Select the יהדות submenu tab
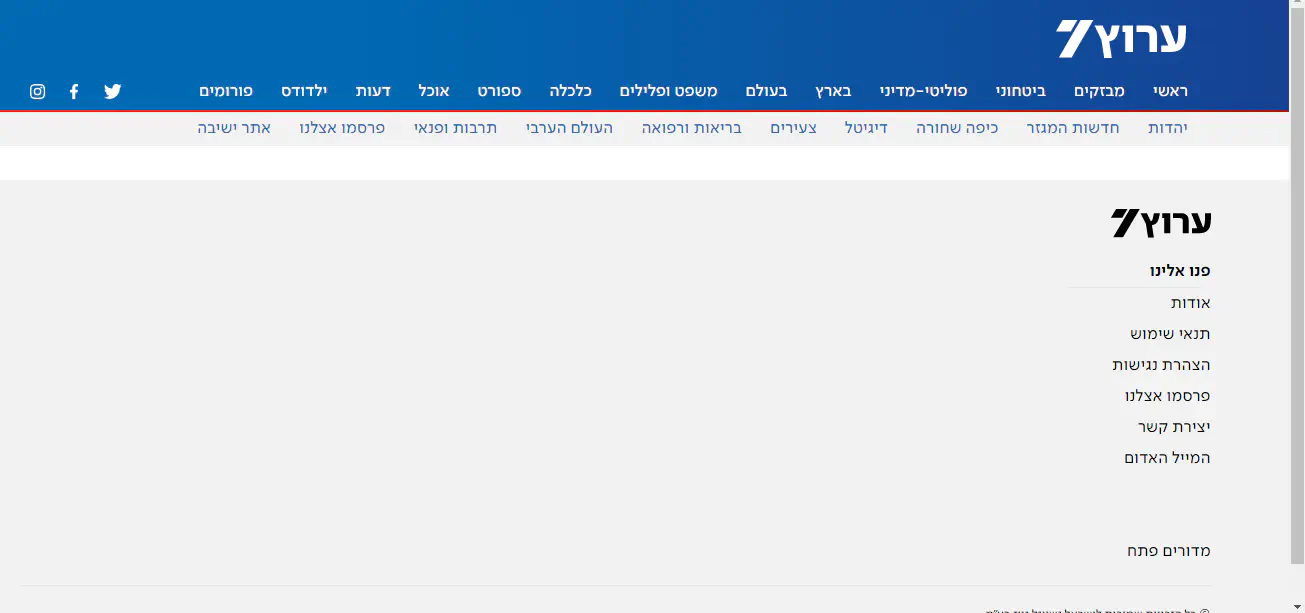This screenshot has height=613, width=1305. 1167,128
